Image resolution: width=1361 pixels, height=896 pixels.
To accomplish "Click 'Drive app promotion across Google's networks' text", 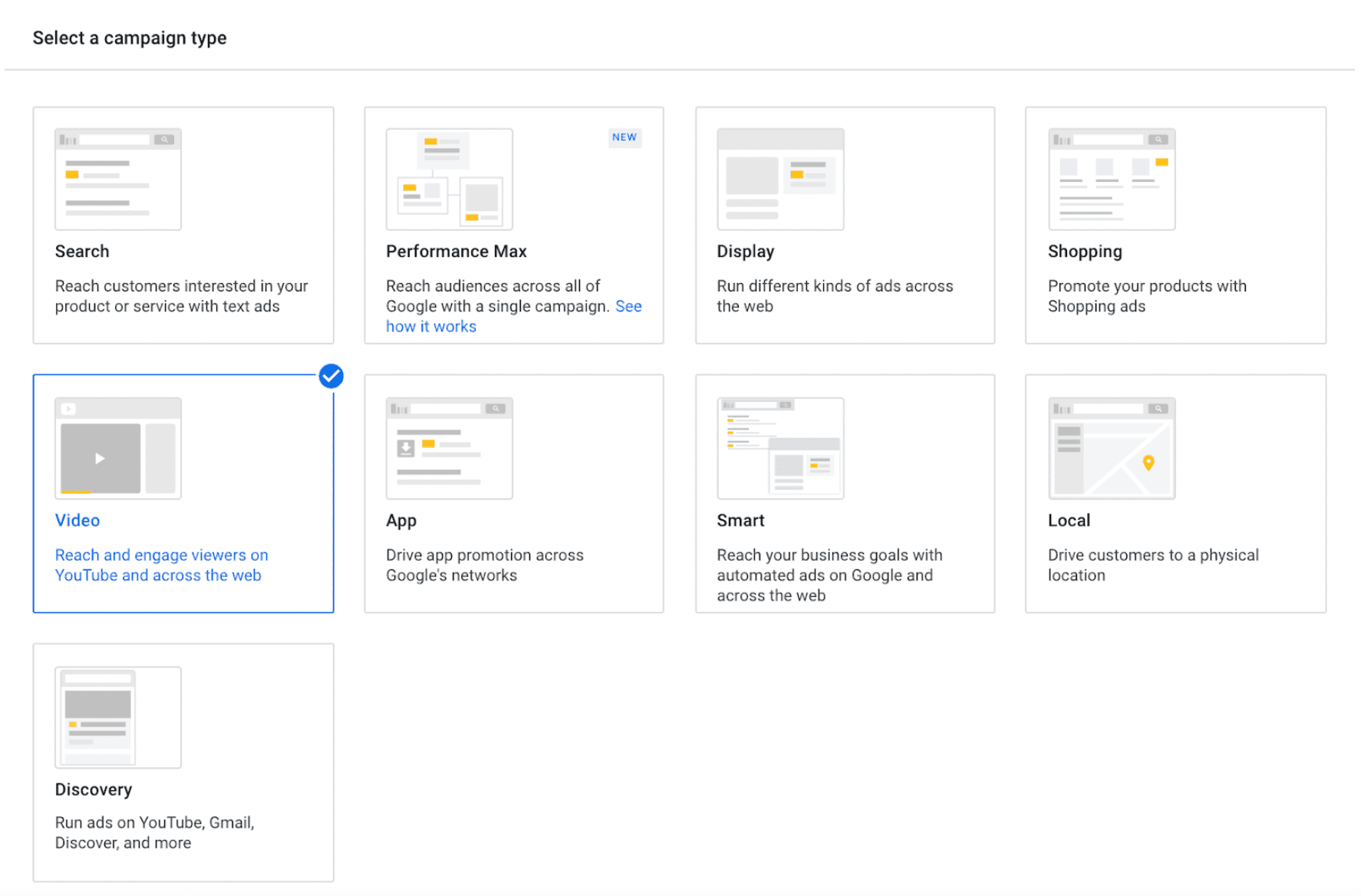I will [485, 565].
